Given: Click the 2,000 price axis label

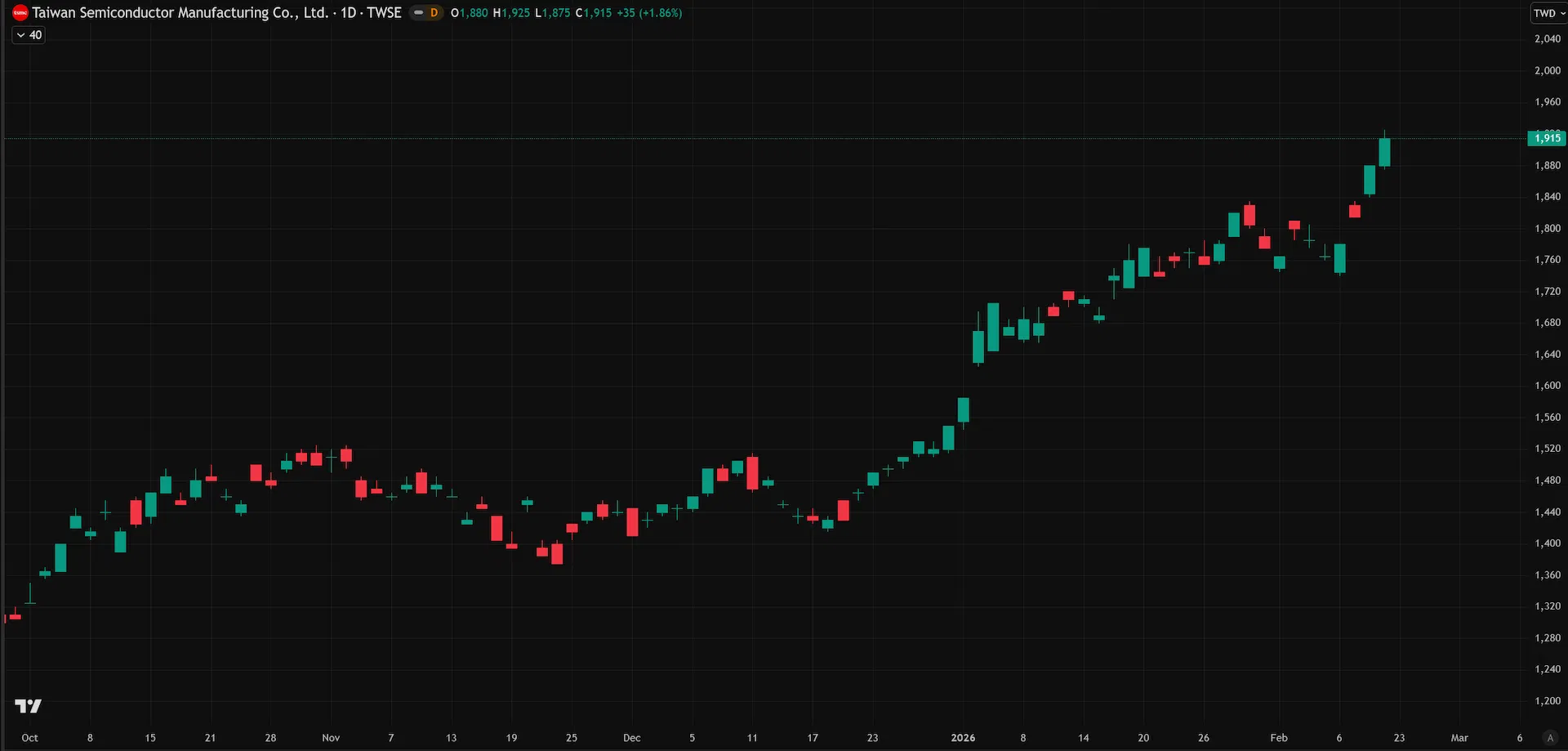Looking at the screenshot, I should pos(1548,71).
